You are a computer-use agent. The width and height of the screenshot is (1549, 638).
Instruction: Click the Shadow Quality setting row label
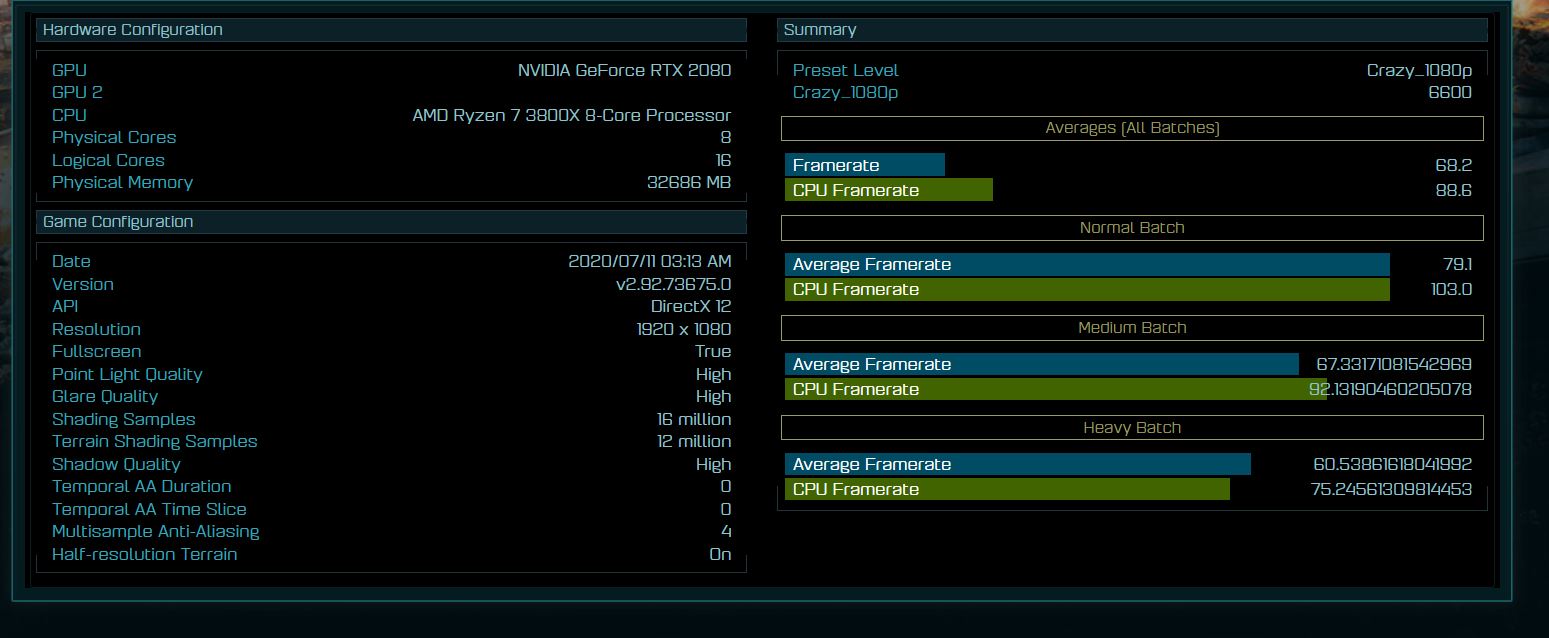click(x=116, y=465)
